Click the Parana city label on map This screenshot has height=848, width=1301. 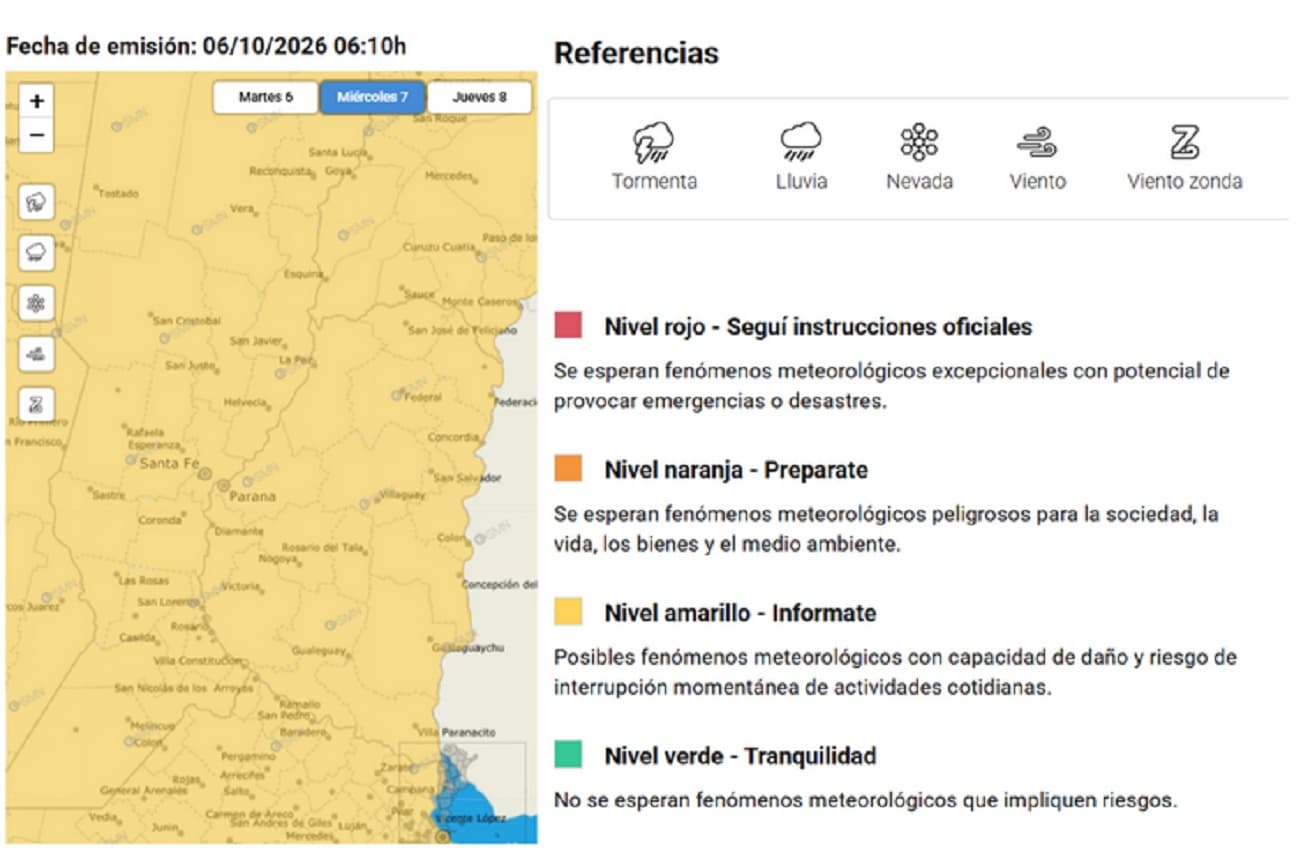pos(252,496)
